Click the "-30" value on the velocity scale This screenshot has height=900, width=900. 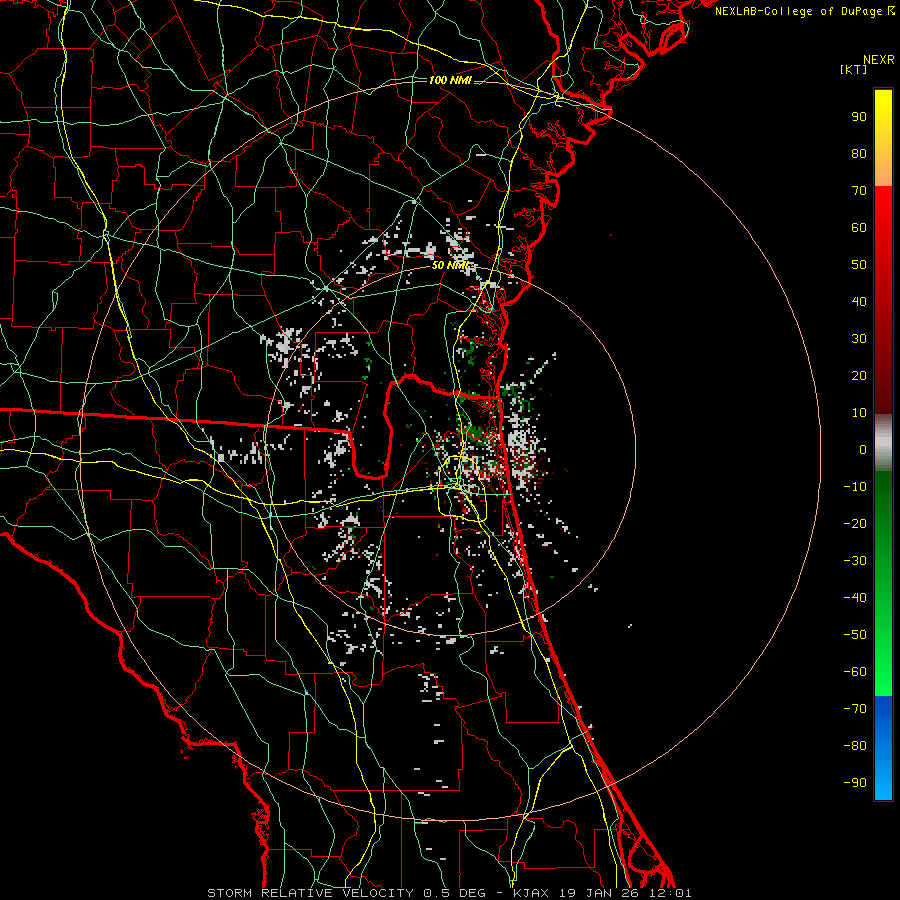tap(855, 561)
